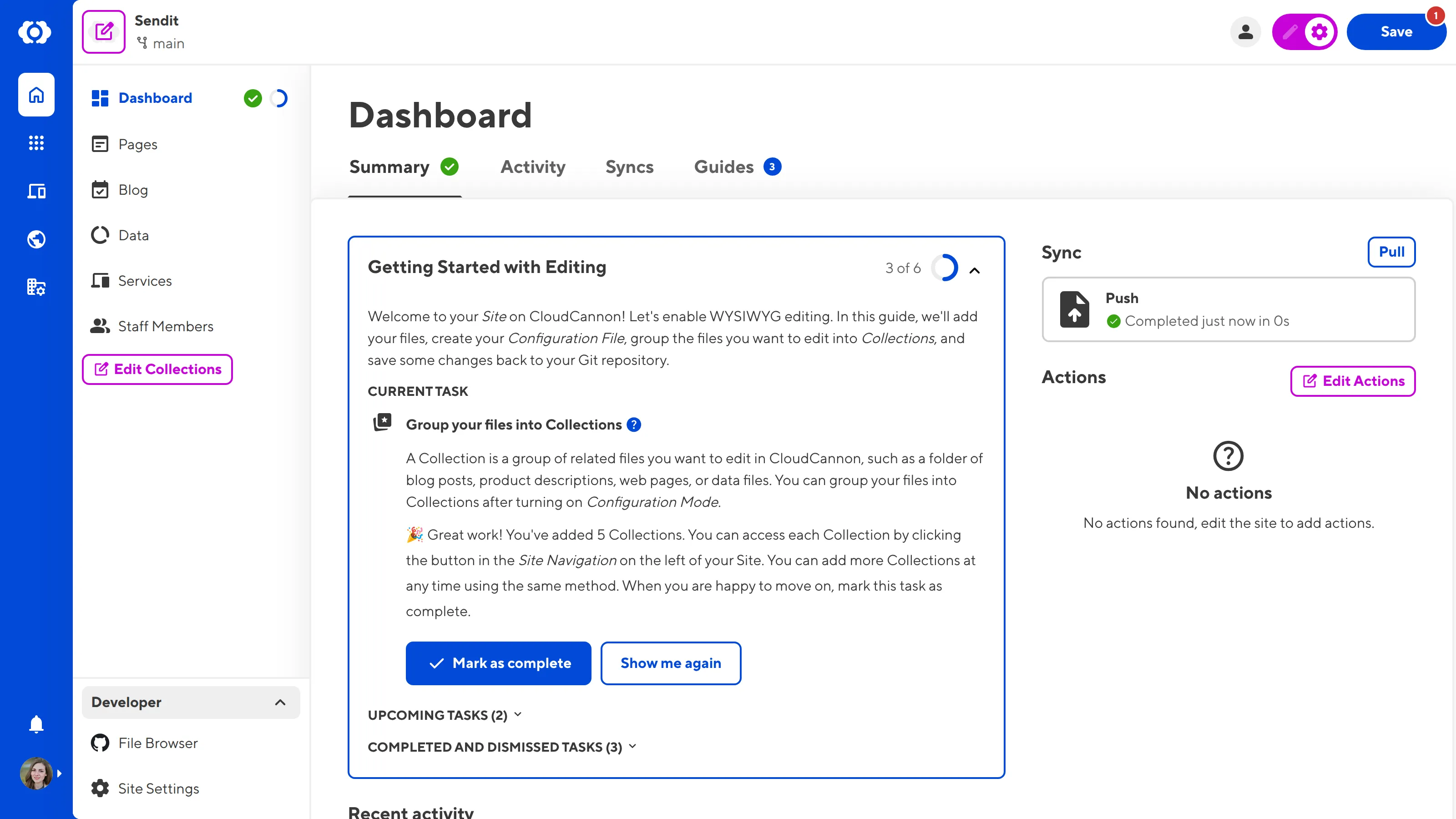Open notifications via the bell icon
This screenshot has height=819, width=1456.
[36, 724]
